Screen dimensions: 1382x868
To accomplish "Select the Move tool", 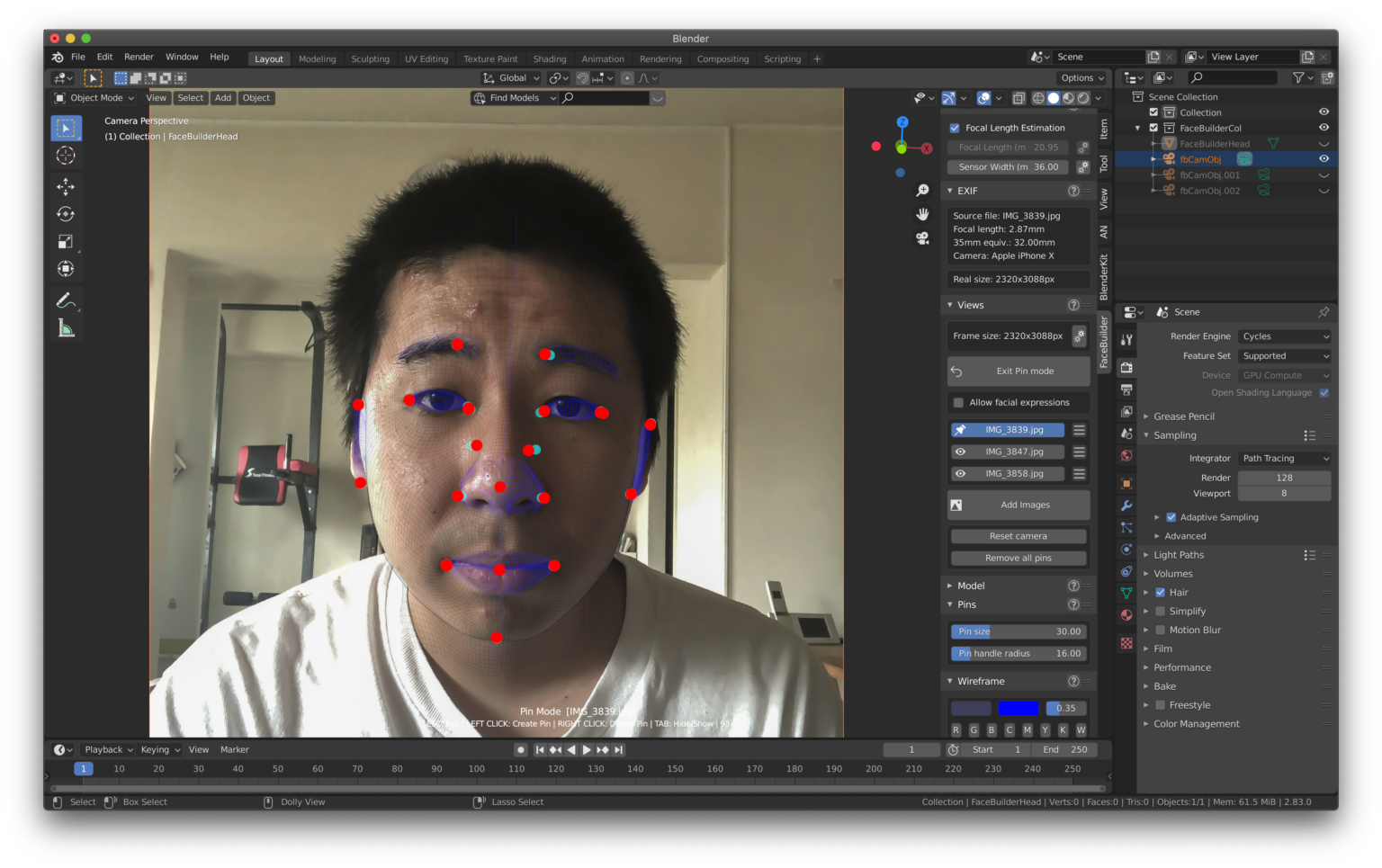I will pyautogui.click(x=66, y=187).
